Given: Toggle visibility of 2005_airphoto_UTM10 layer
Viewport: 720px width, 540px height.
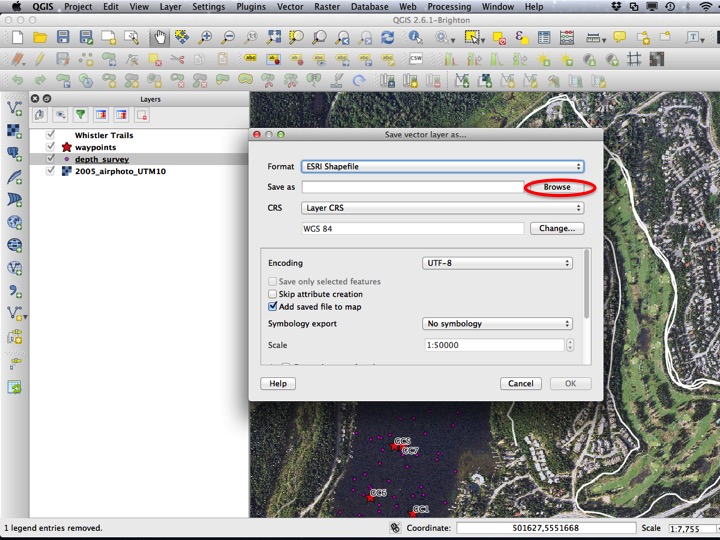Looking at the screenshot, I should tap(51, 170).
